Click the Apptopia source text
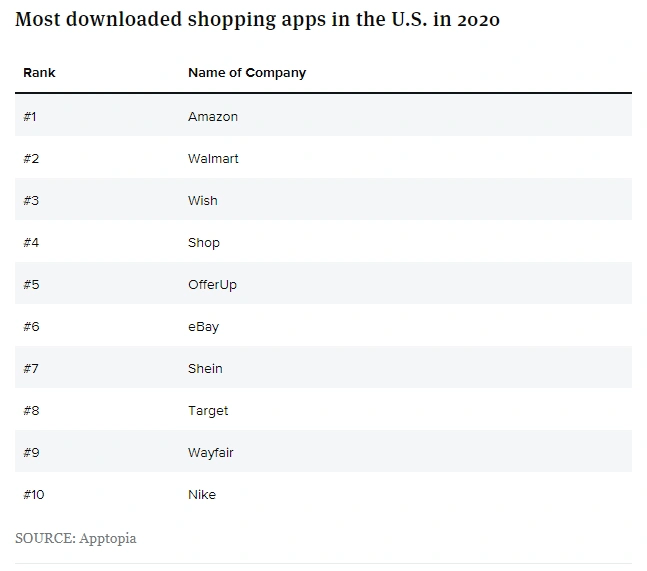 coord(76,538)
